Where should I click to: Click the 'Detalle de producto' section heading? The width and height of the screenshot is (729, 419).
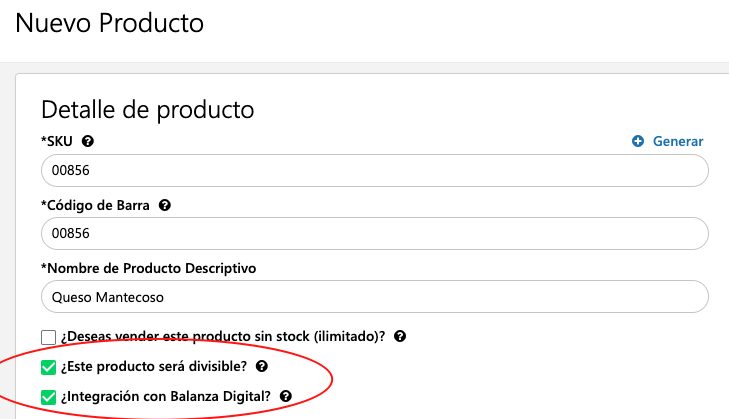147,110
